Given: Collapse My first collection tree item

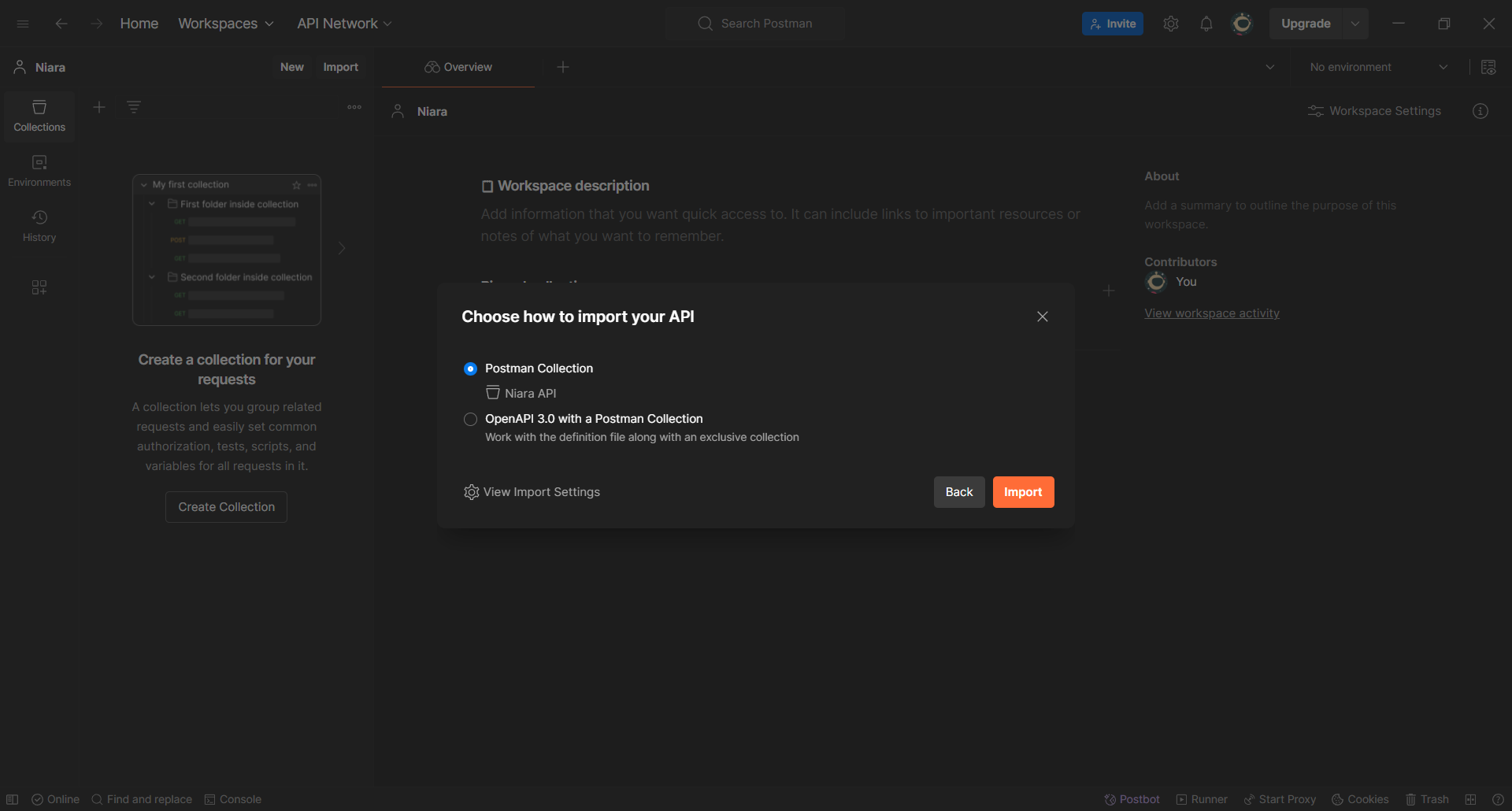Looking at the screenshot, I should [144, 185].
